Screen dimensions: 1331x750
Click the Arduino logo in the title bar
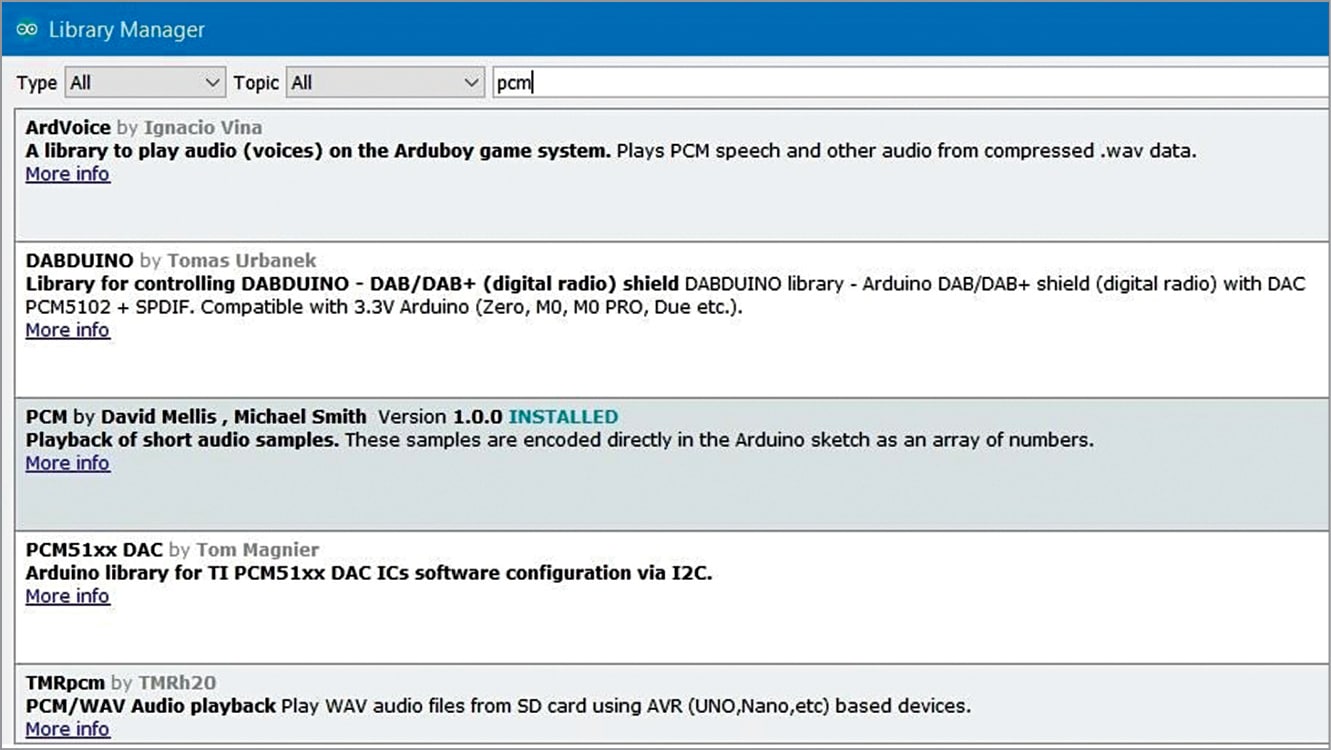[x=27, y=29]
